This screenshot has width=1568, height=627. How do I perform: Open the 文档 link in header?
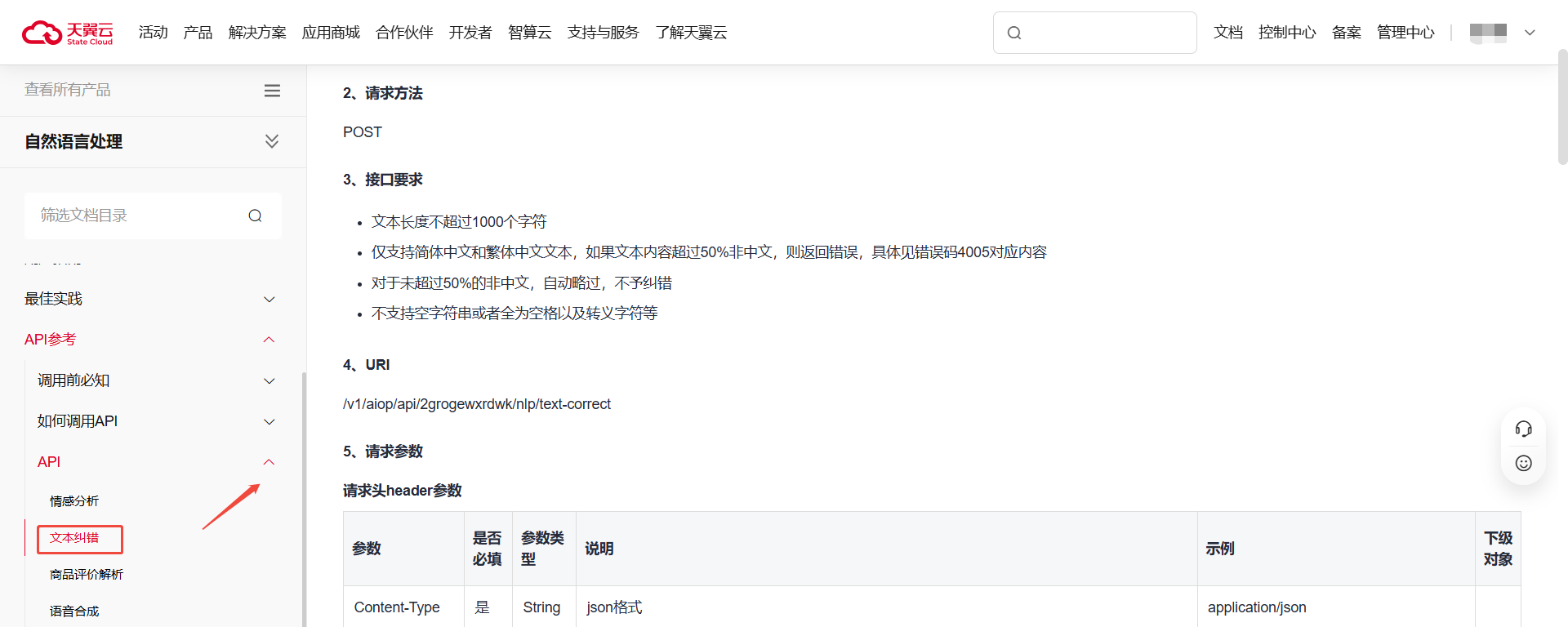tap(1227, 33)
